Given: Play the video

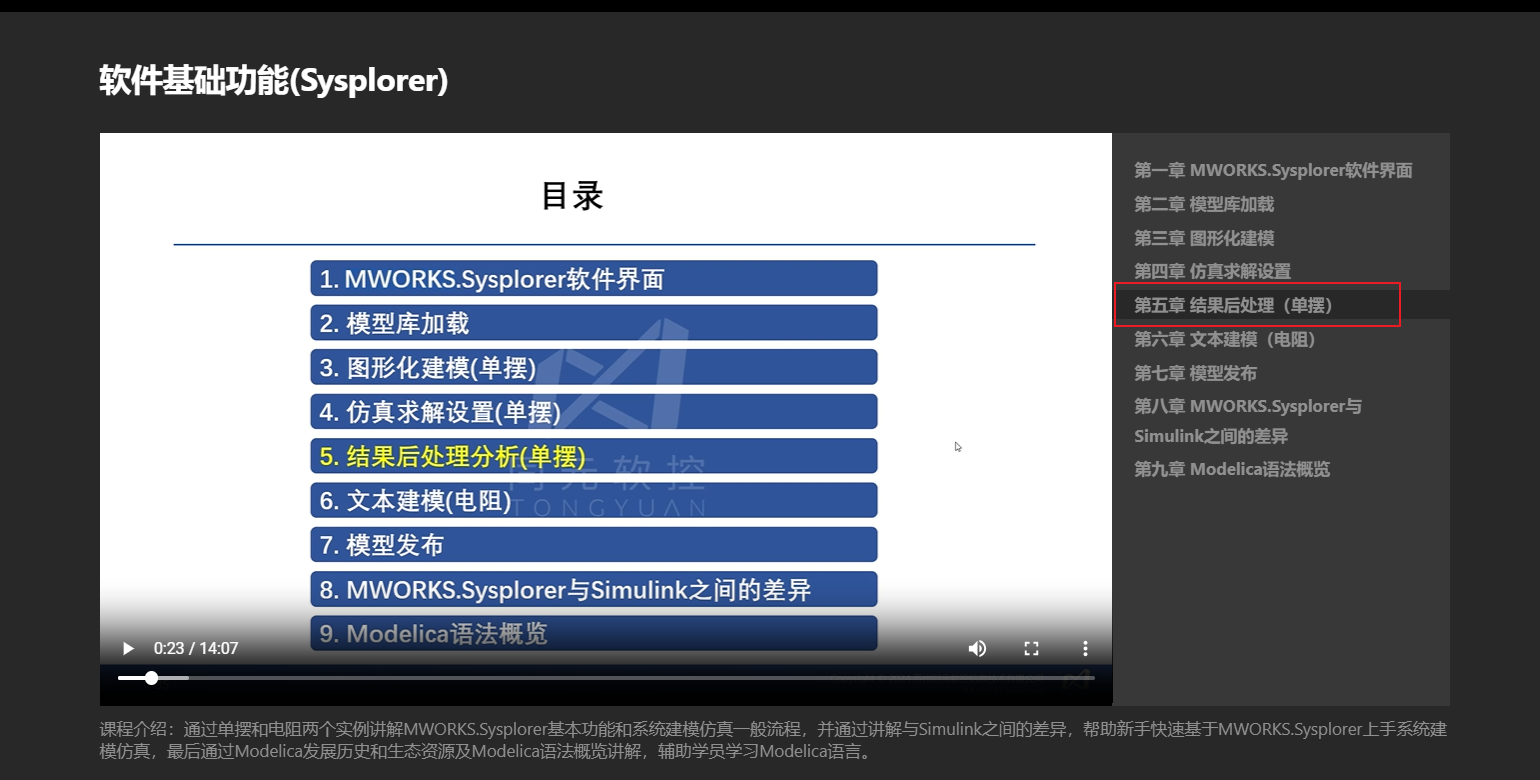Looking at the screenshot, I should coord(128,648).
